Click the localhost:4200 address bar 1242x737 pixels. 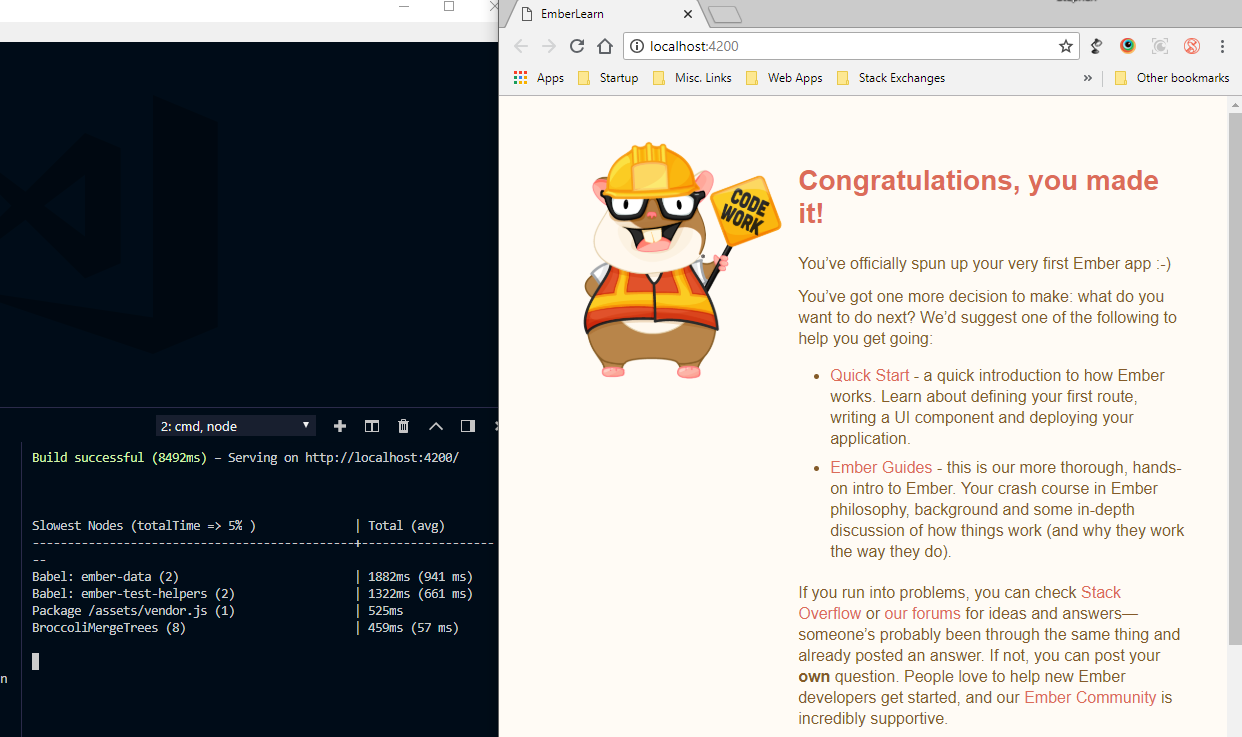(850, 46)
